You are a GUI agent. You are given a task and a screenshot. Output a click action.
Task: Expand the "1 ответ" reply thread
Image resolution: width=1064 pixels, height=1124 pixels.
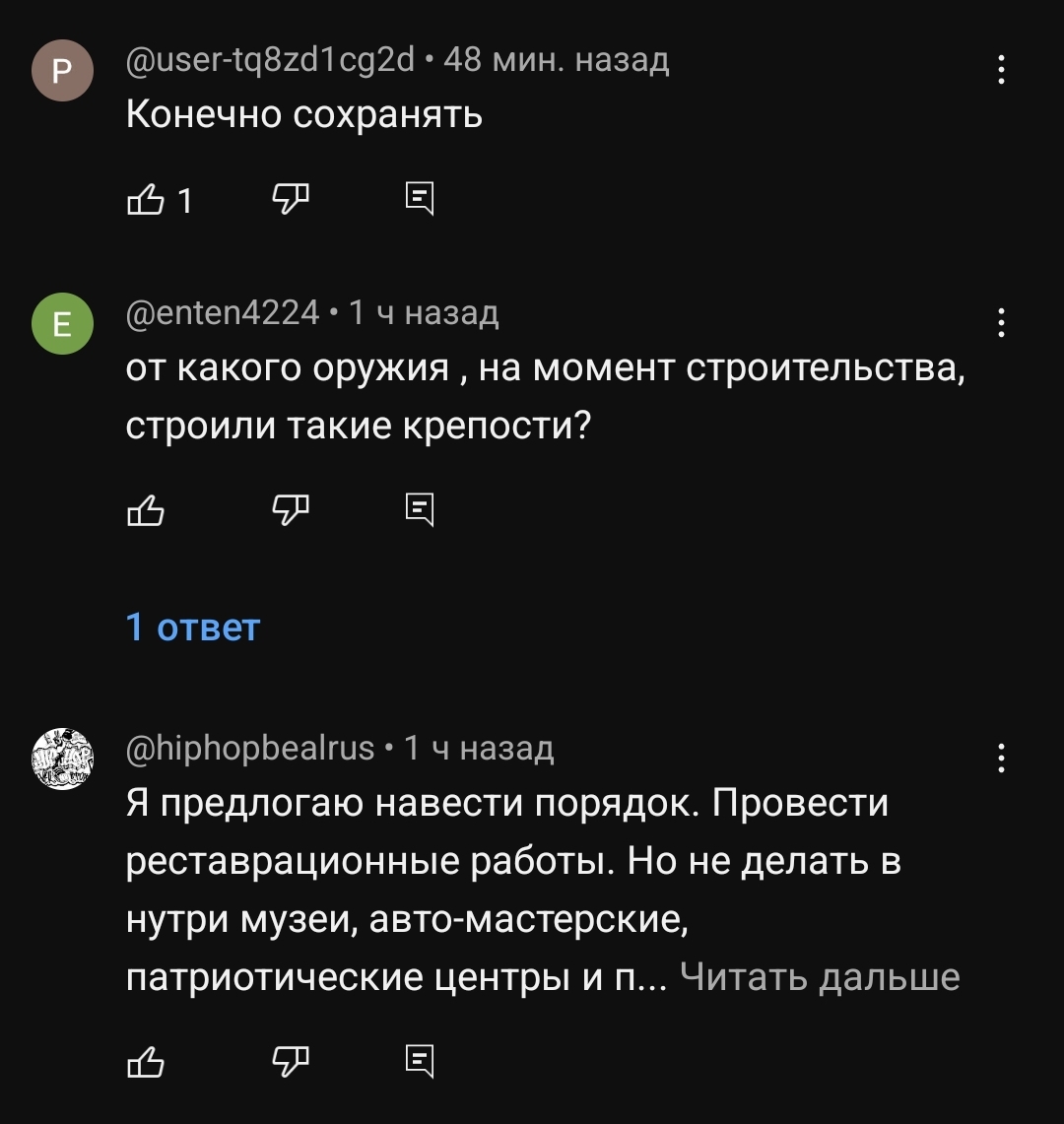pyautogui.click(x=193, y=628)
